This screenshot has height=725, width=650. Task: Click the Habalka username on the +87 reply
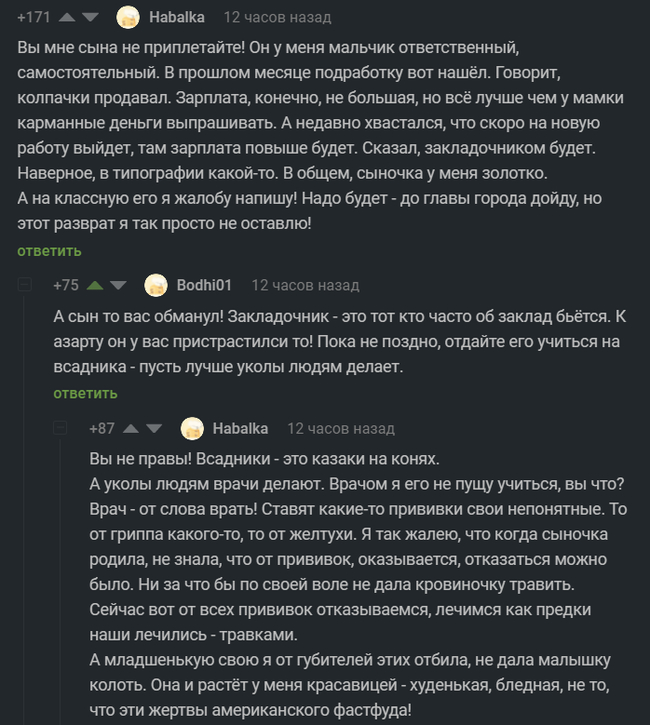(240, 428)
